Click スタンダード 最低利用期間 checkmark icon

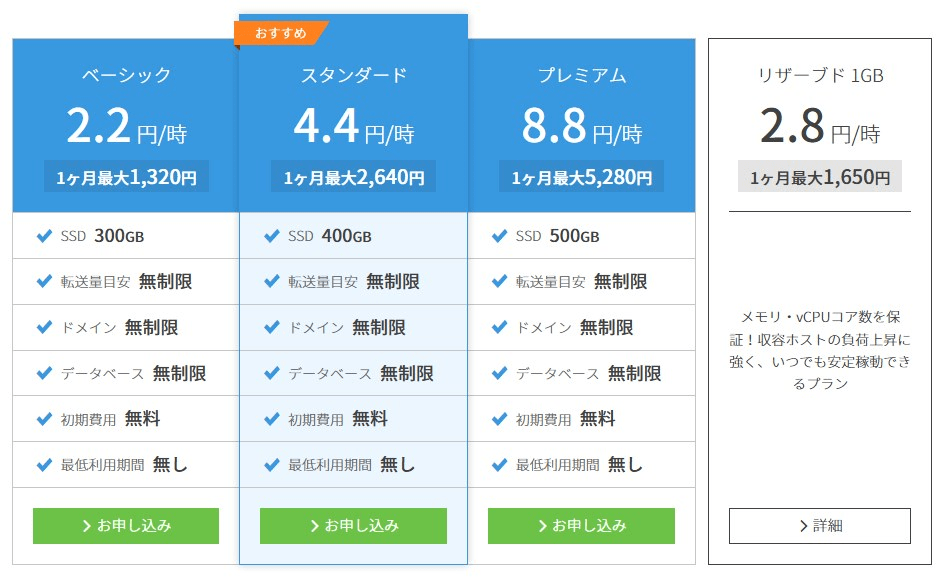(x=271, y=465)
